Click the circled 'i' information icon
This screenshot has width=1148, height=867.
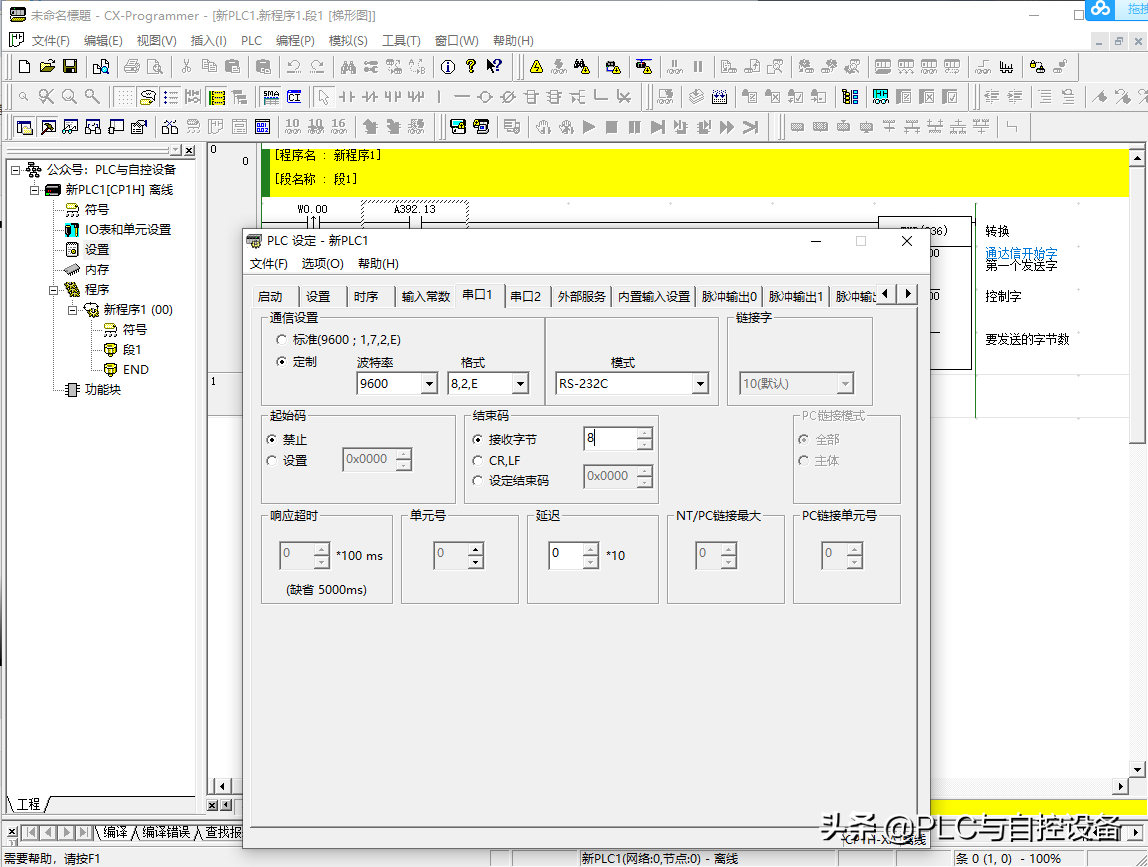pos(448,67)
